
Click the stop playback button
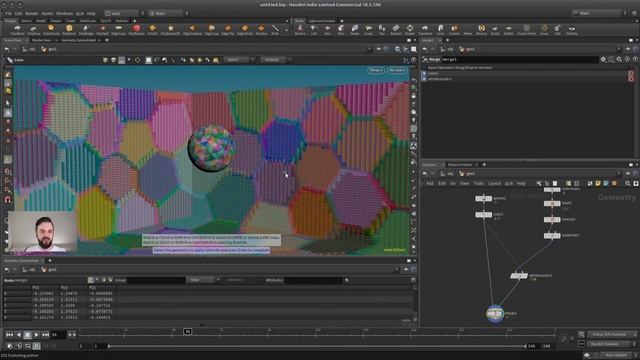click(x=27, y=335)
